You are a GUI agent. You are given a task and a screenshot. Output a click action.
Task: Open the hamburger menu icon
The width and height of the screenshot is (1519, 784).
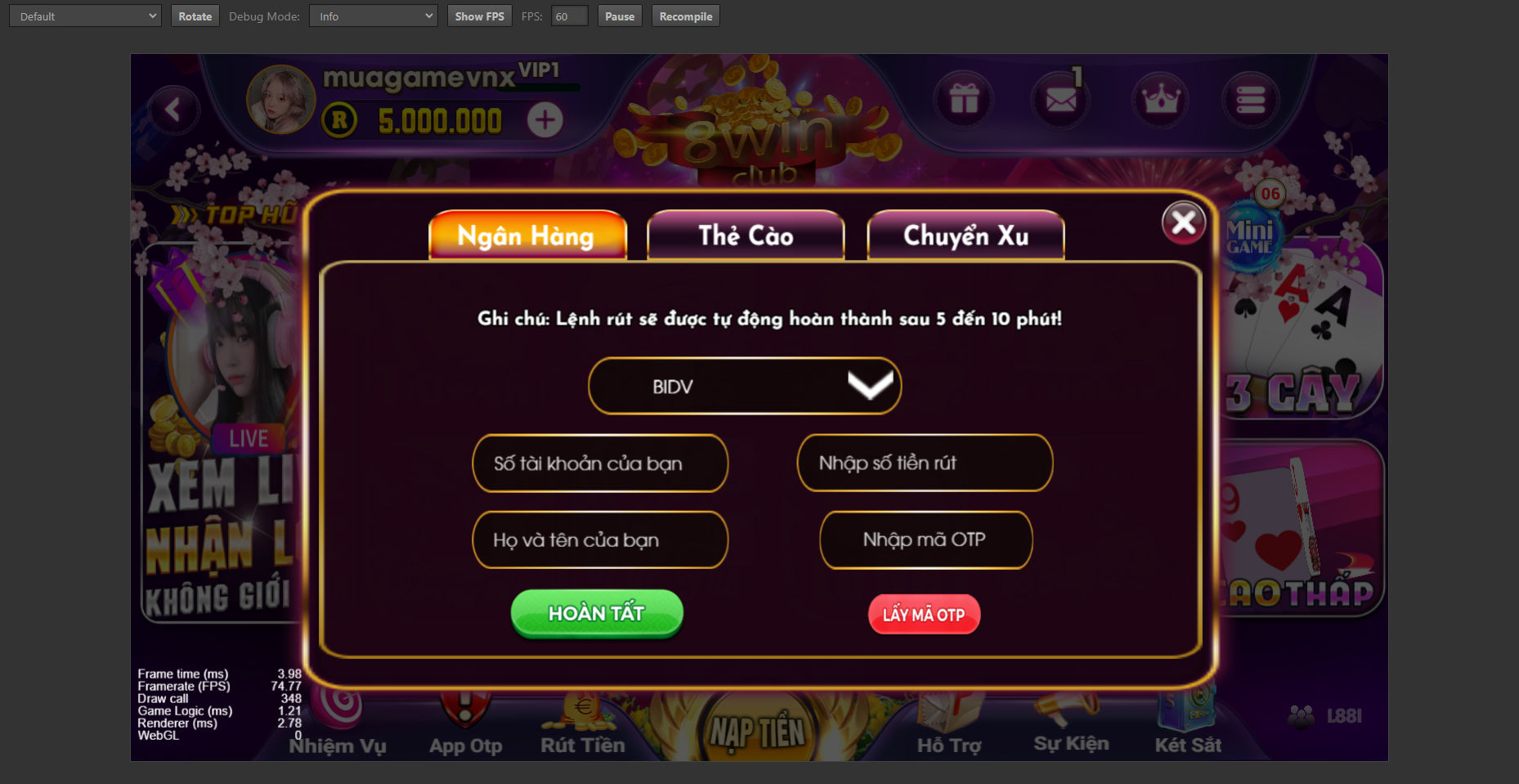[x=1250, y=100]
